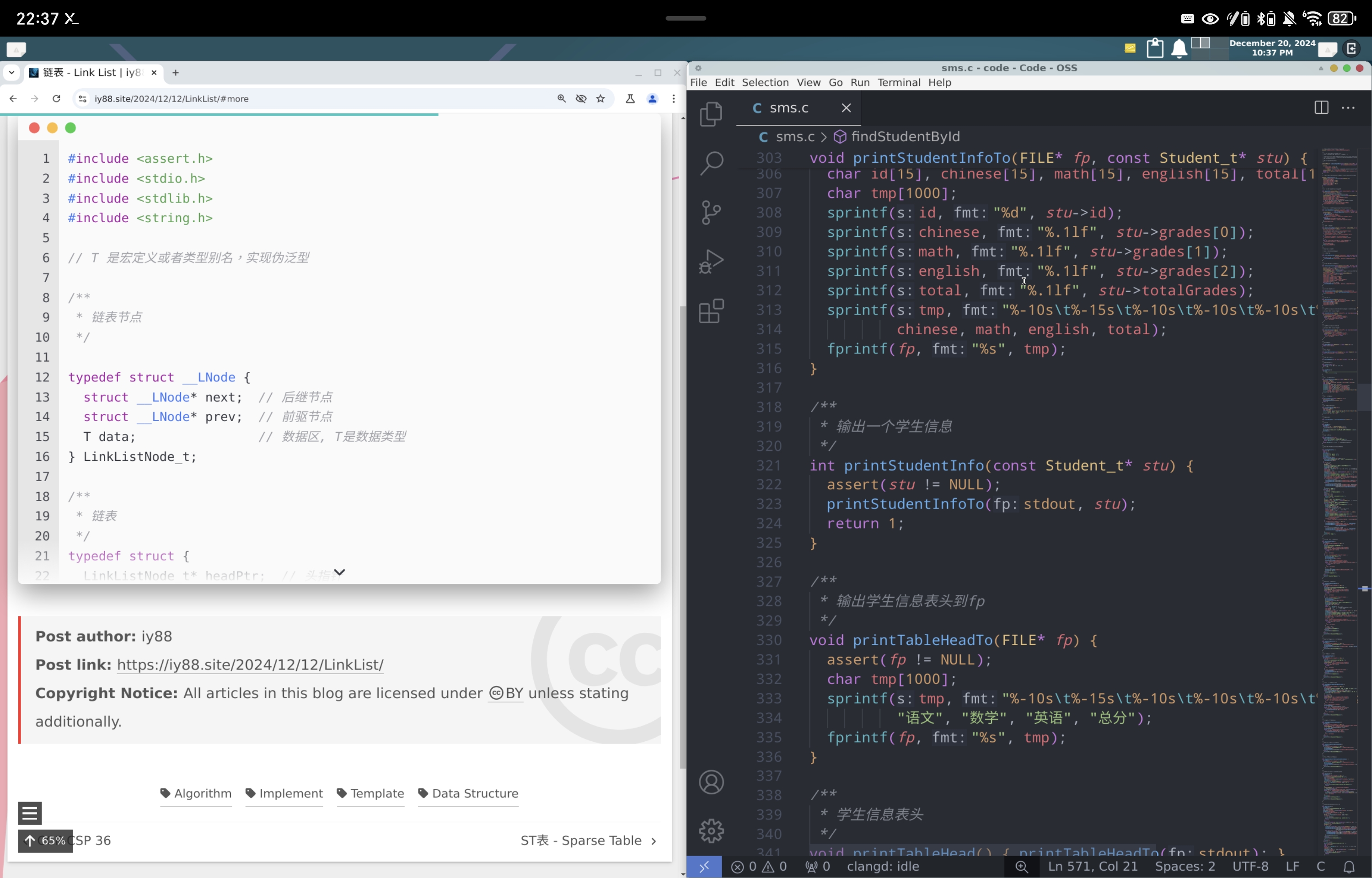Follow the Post link URL
Viewport: 1372px width, 878px height.
(250, 665)
